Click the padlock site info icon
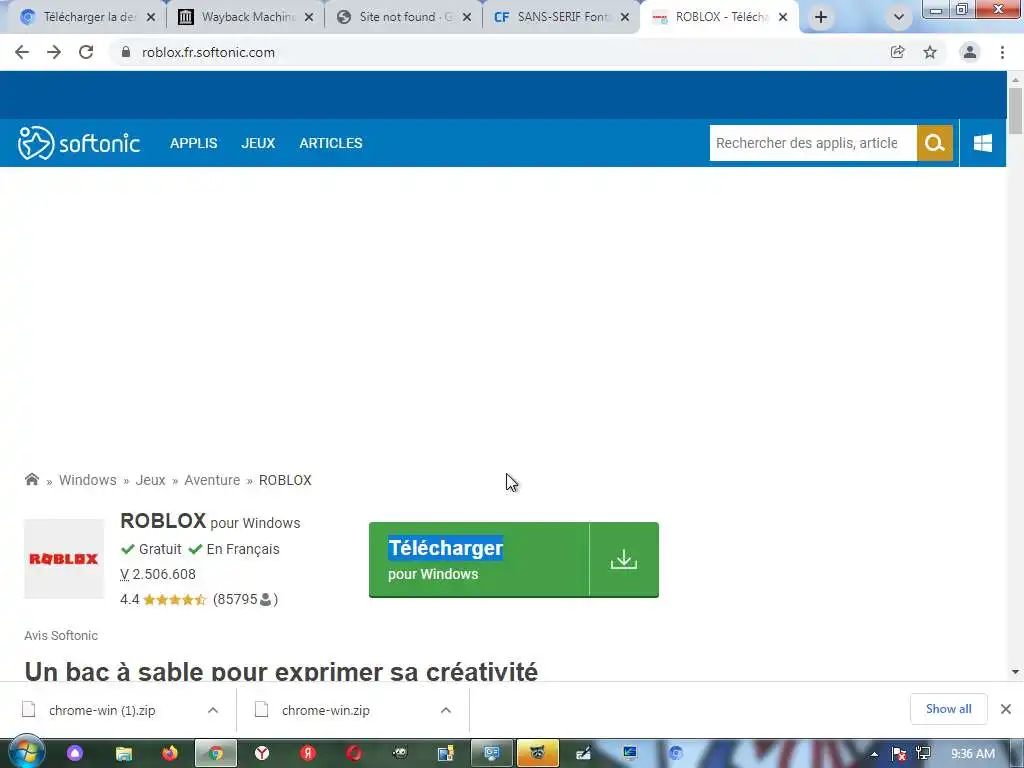 pyautogui.click(x=126, y=52)
